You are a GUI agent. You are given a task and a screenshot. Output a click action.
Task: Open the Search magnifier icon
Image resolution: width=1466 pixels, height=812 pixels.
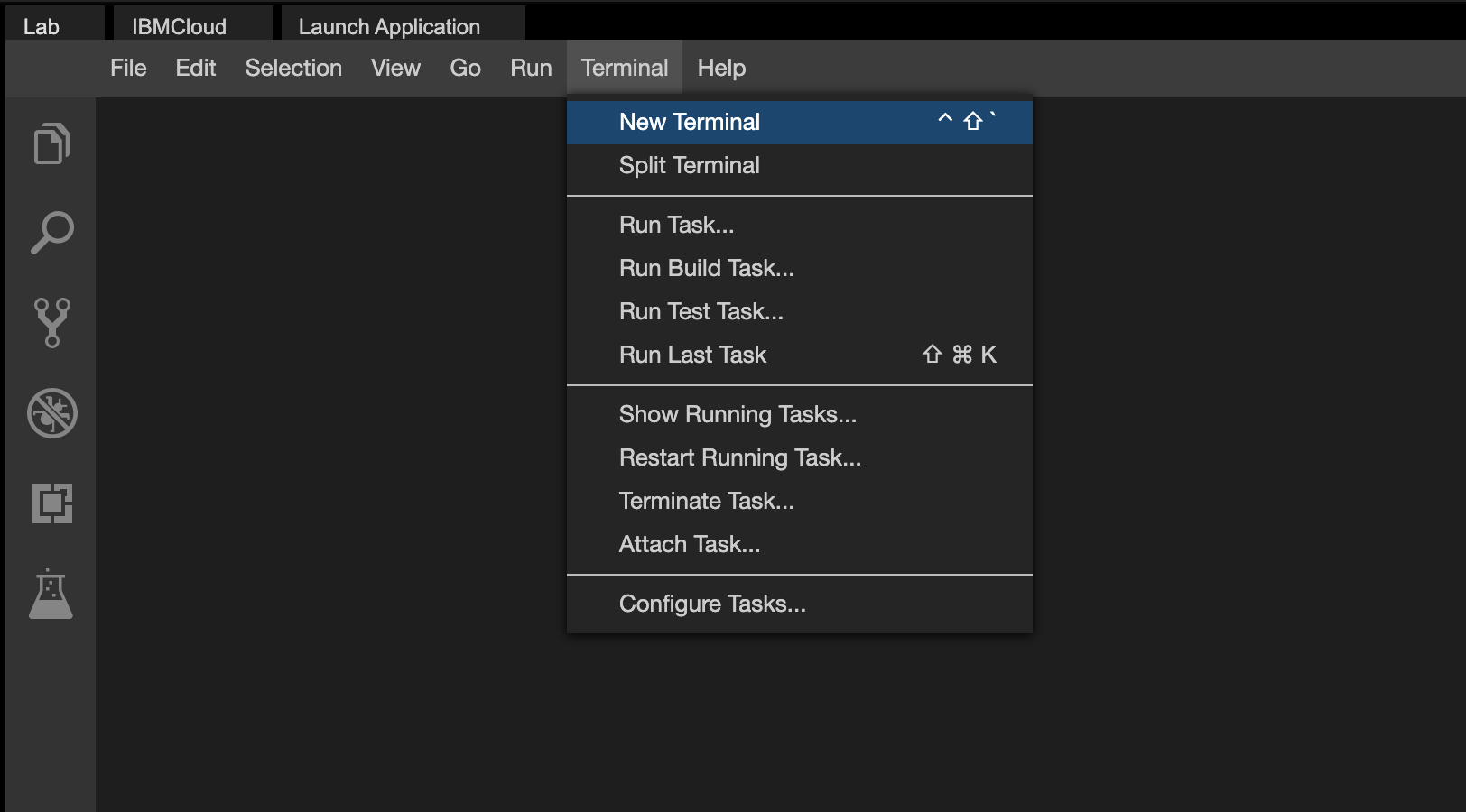point(51,233)
